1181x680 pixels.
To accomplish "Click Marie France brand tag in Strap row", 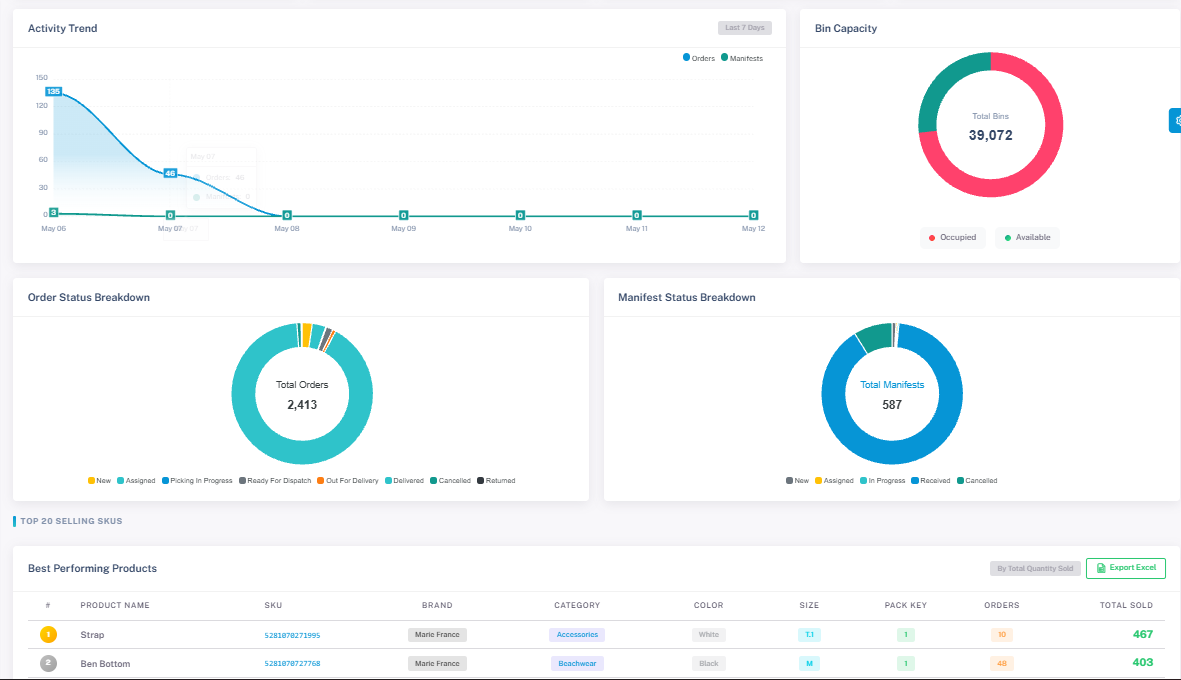I will click(437, 635).
